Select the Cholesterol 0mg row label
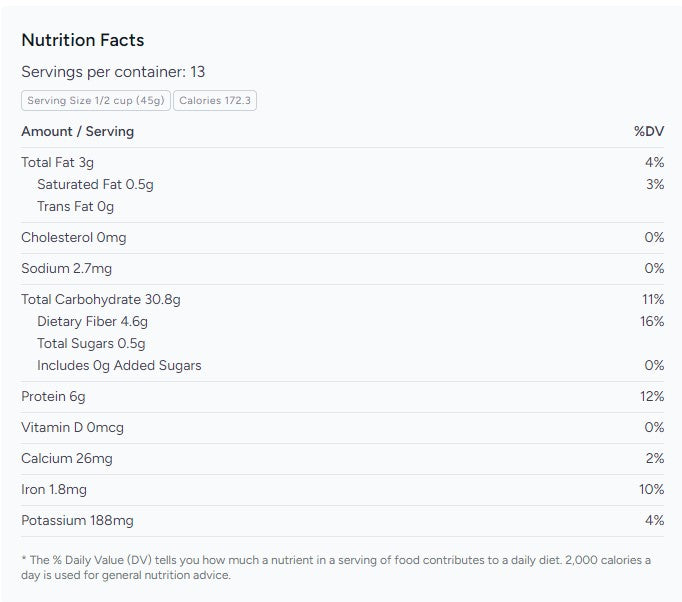 pos(73,237)
